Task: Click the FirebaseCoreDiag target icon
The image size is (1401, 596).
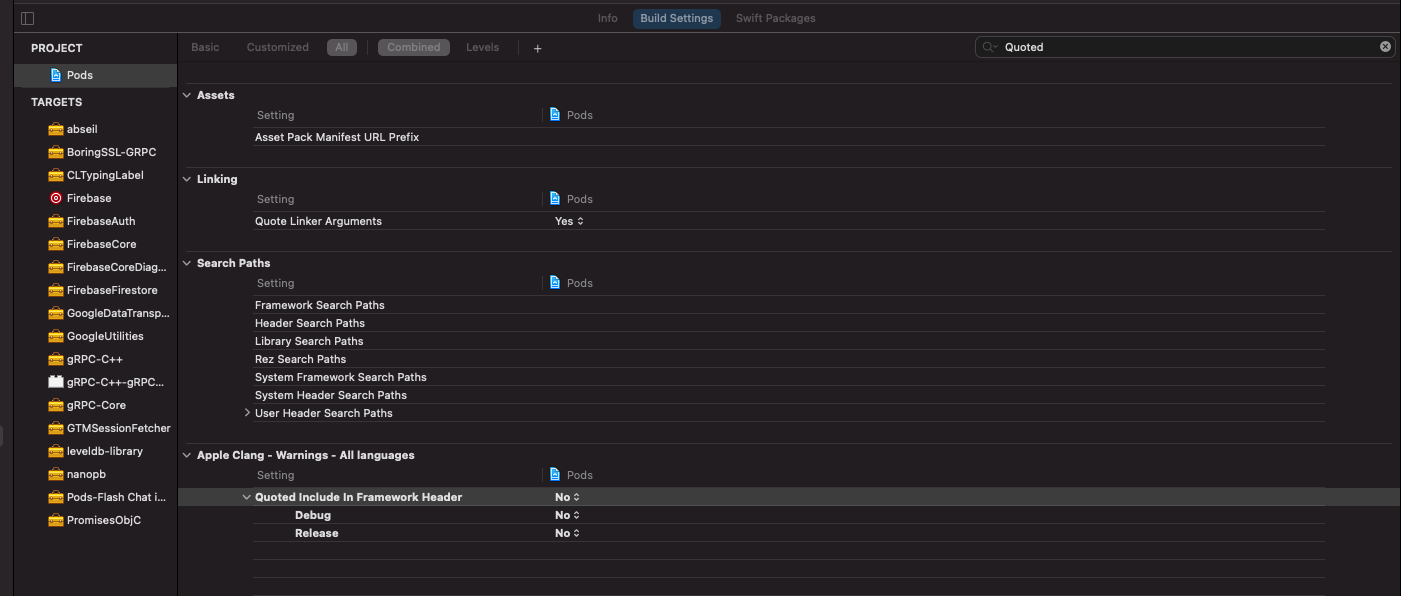Action: (56, 267)
